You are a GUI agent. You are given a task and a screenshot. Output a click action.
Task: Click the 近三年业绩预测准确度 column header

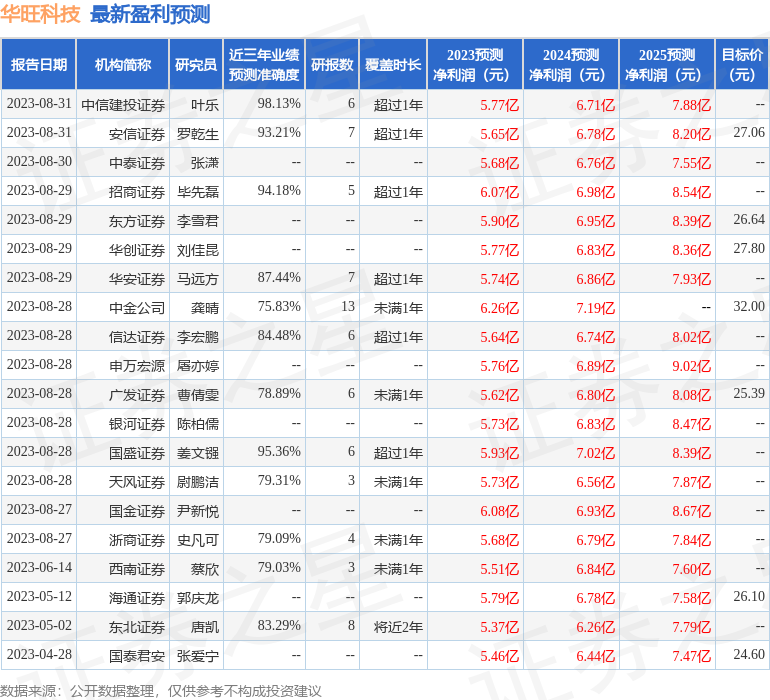[264, 64]
